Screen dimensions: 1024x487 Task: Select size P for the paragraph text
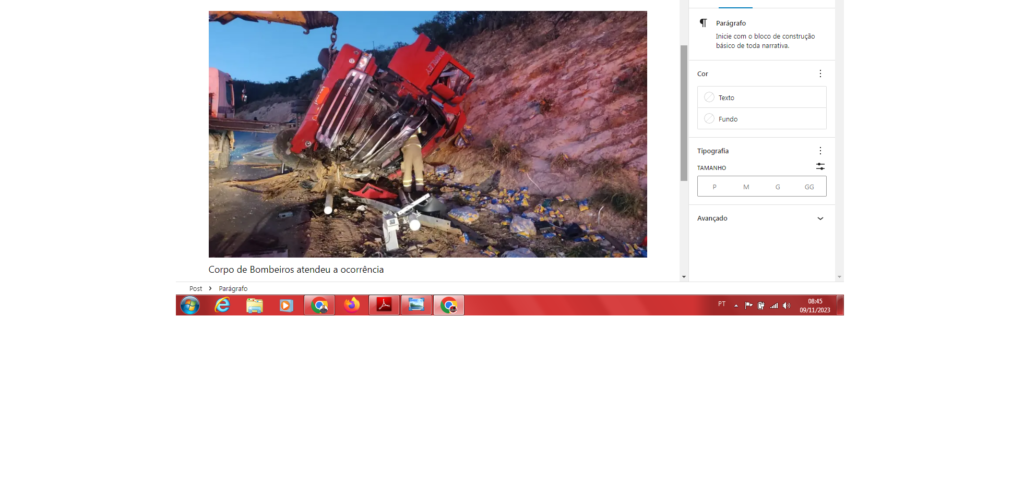[x=714, y=187]
